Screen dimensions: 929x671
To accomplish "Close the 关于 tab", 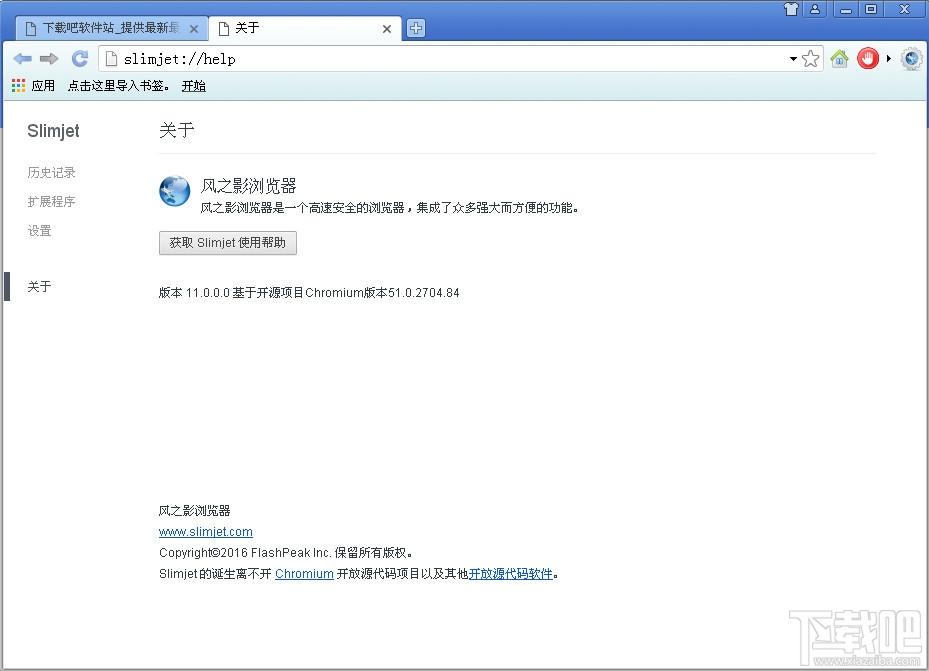I will tap(387, 28).
